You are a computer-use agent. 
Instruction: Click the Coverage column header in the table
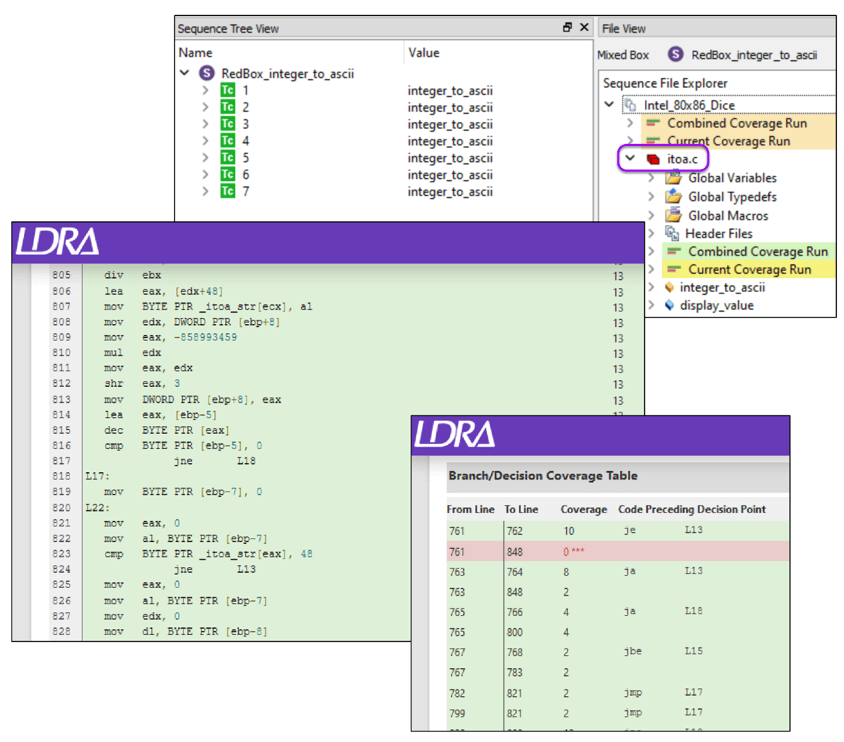click(583, 509)
